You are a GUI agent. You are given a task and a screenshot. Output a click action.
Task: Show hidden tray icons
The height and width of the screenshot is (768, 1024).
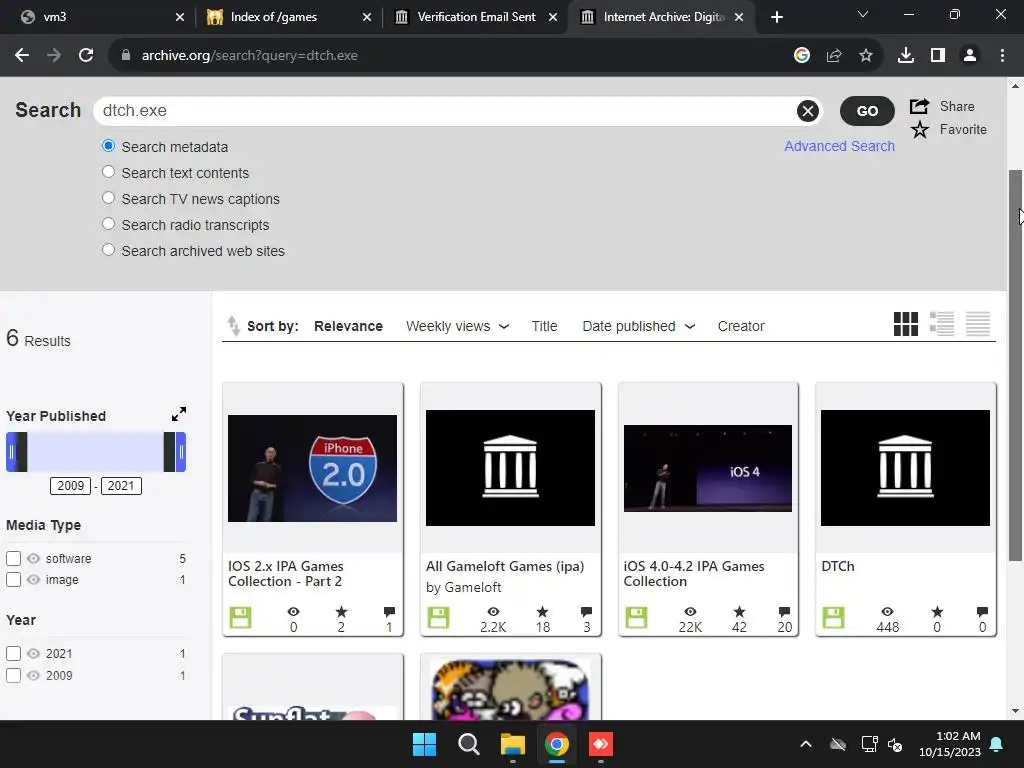[806, 744]
